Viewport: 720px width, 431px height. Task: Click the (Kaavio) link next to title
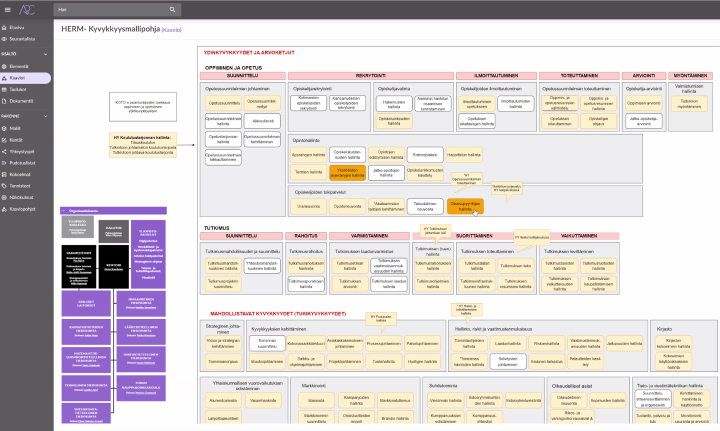(x=171, y=31)
